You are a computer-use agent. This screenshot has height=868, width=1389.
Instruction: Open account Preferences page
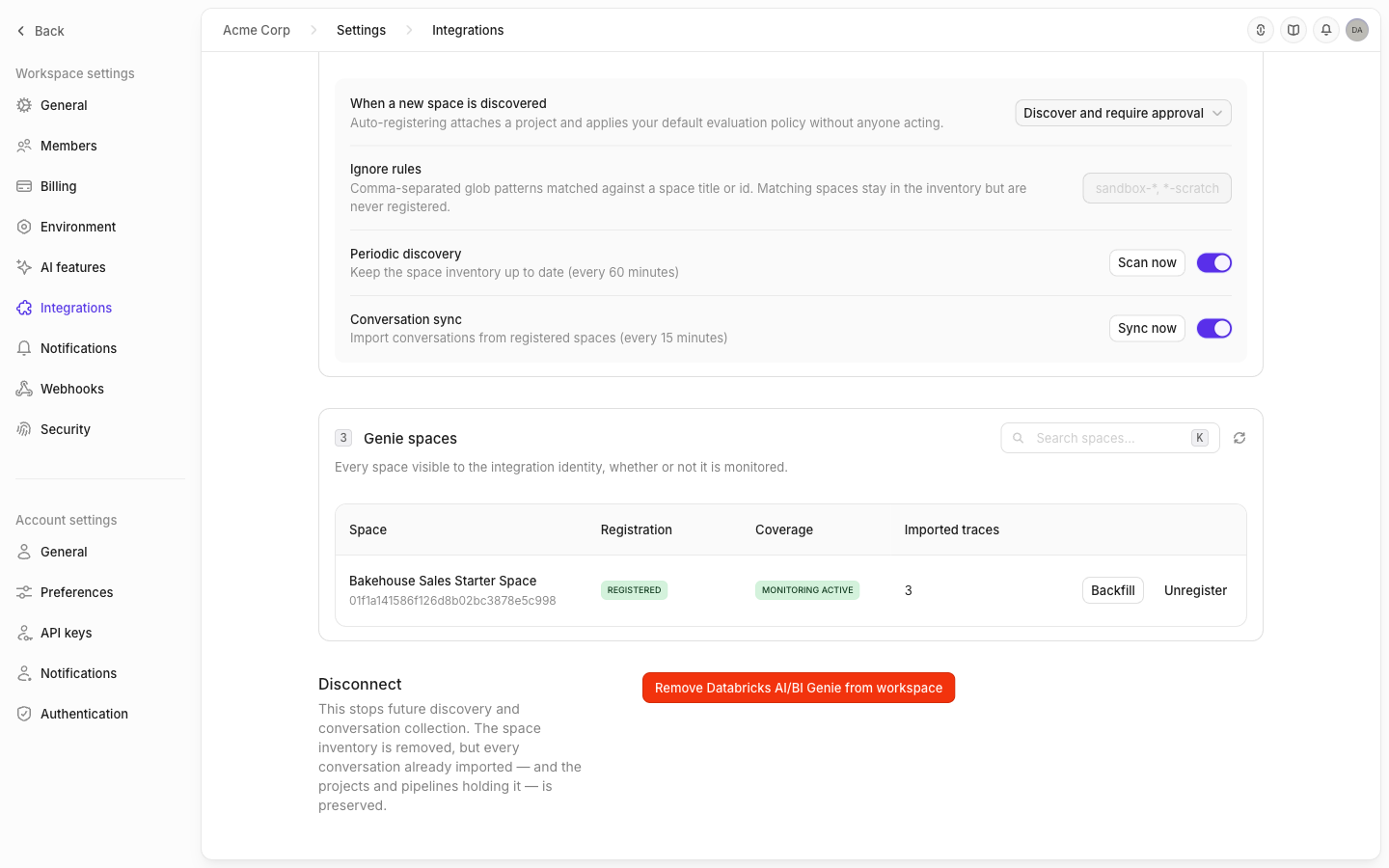[x=76, y=592]
